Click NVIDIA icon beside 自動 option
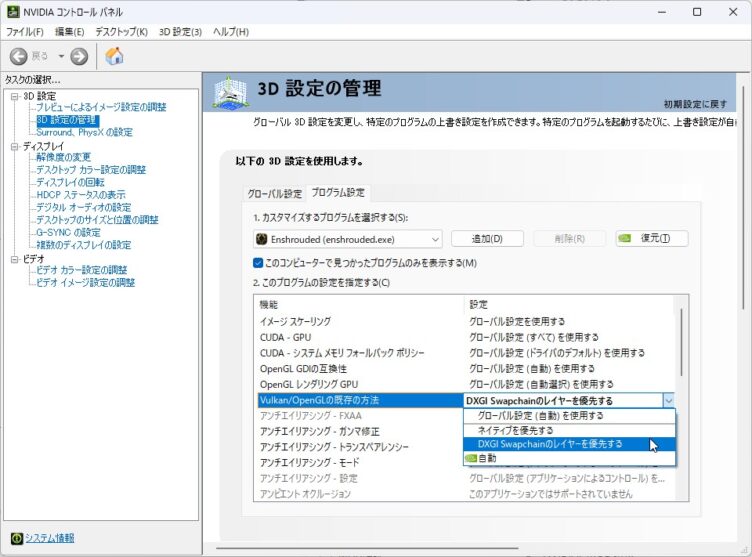 pyautogui.click(x=471, y=458)
